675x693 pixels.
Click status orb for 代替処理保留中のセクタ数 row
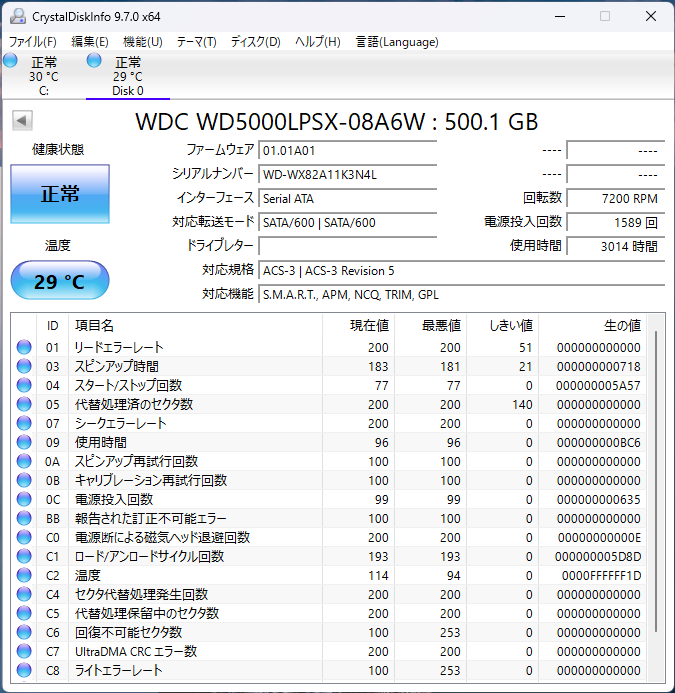point(24,613)
